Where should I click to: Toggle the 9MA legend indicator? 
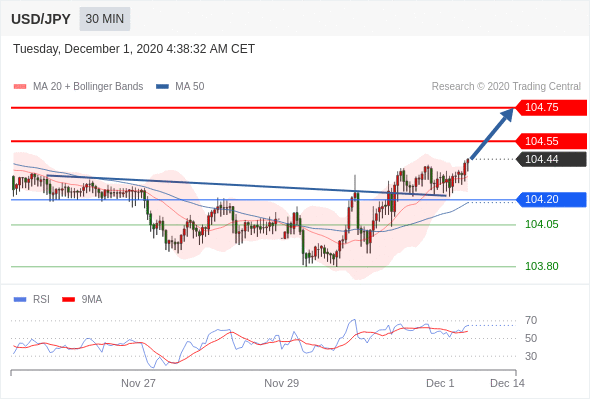click(68, 300)
